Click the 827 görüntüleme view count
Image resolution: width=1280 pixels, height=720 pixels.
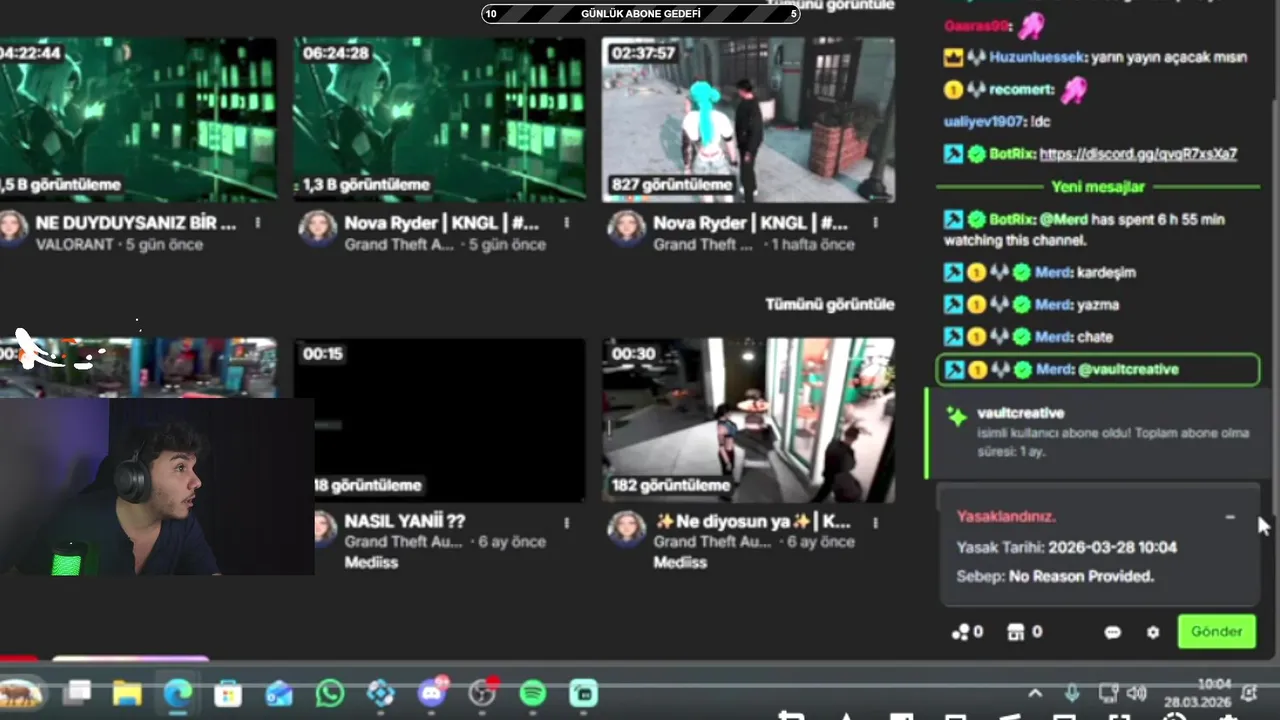[x=672, y=185]
